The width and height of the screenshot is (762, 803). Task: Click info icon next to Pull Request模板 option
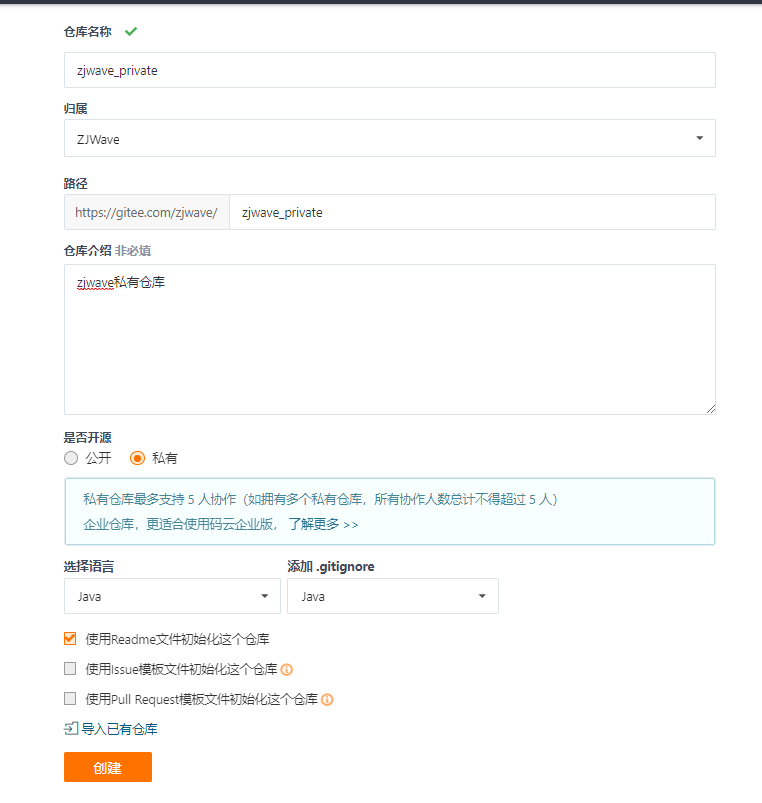pyautogui.click(x=327, y=699)
